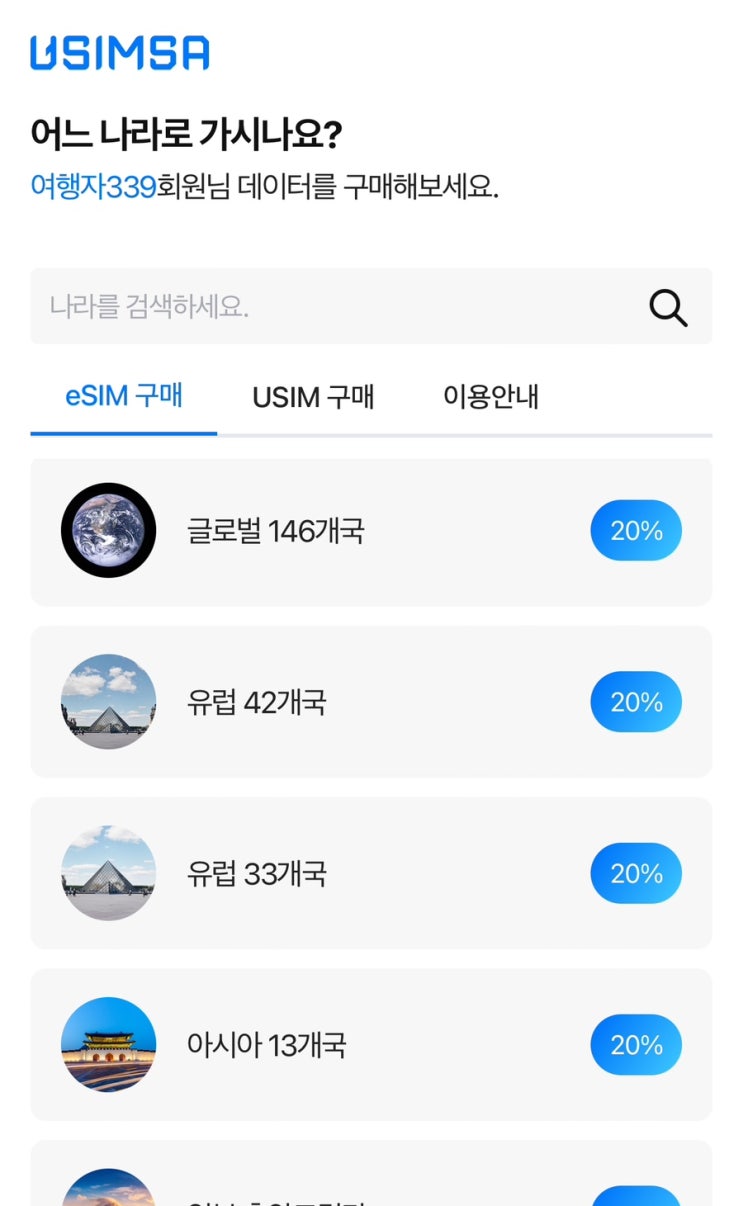
Task: Switch to the USIM 구매 tab
Action: pyautogui.click(x=313, y=397)
